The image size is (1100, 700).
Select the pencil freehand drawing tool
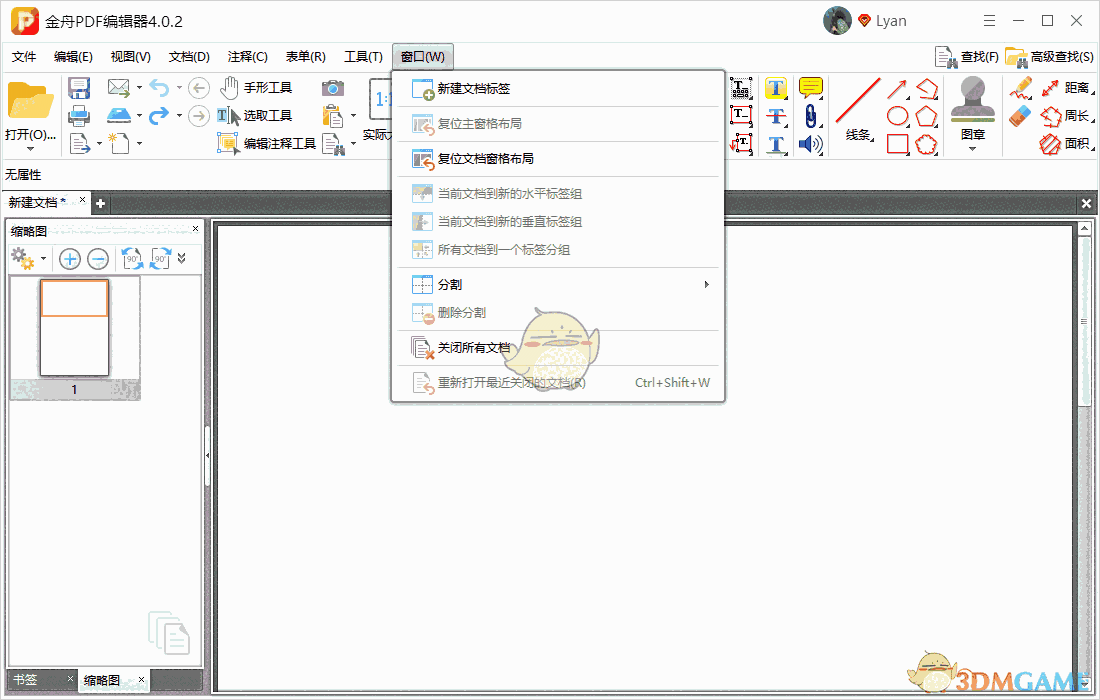point(1019,87)
